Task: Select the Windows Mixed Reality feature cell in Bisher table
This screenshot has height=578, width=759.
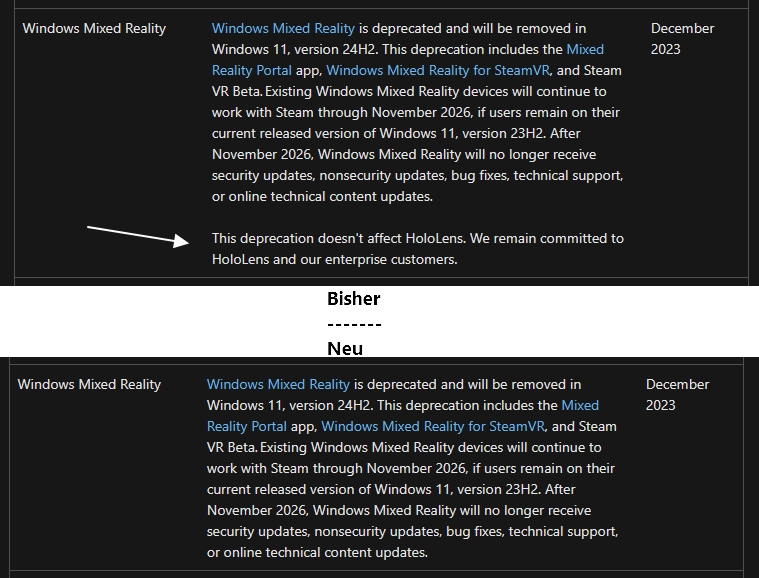Action: tap(94, 29)
